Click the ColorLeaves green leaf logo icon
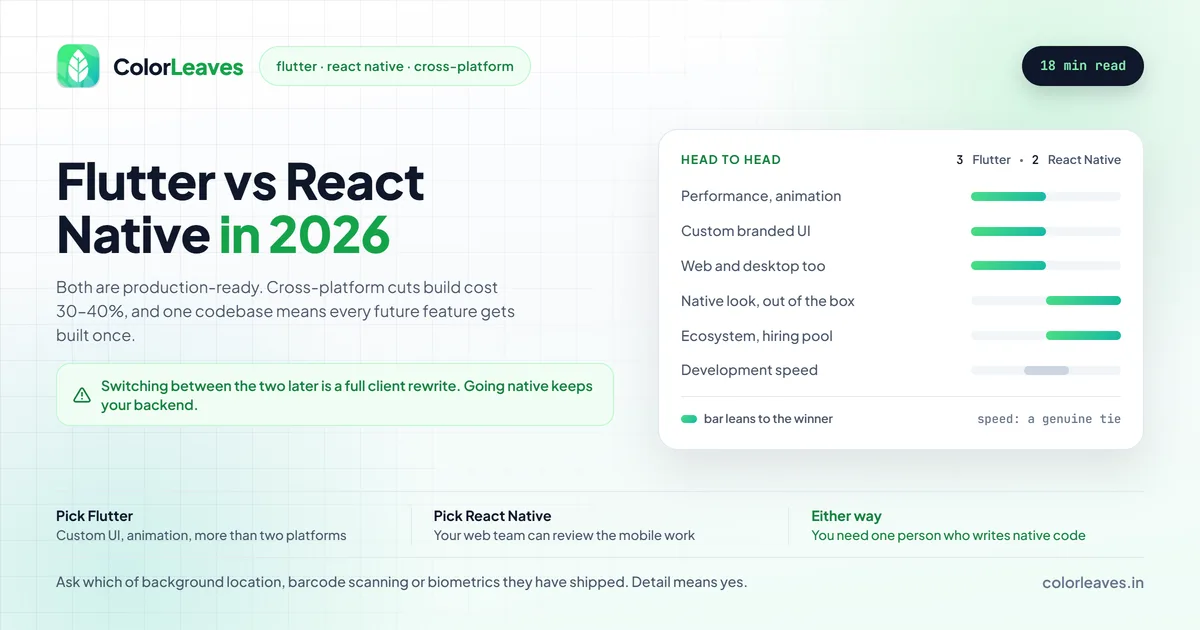The height and width of the screenshot is (630, 1200). point(78,66)
